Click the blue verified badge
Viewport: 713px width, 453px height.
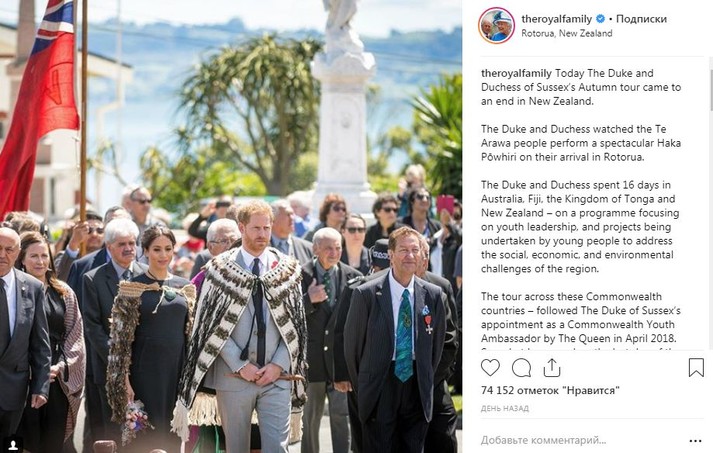600,19
